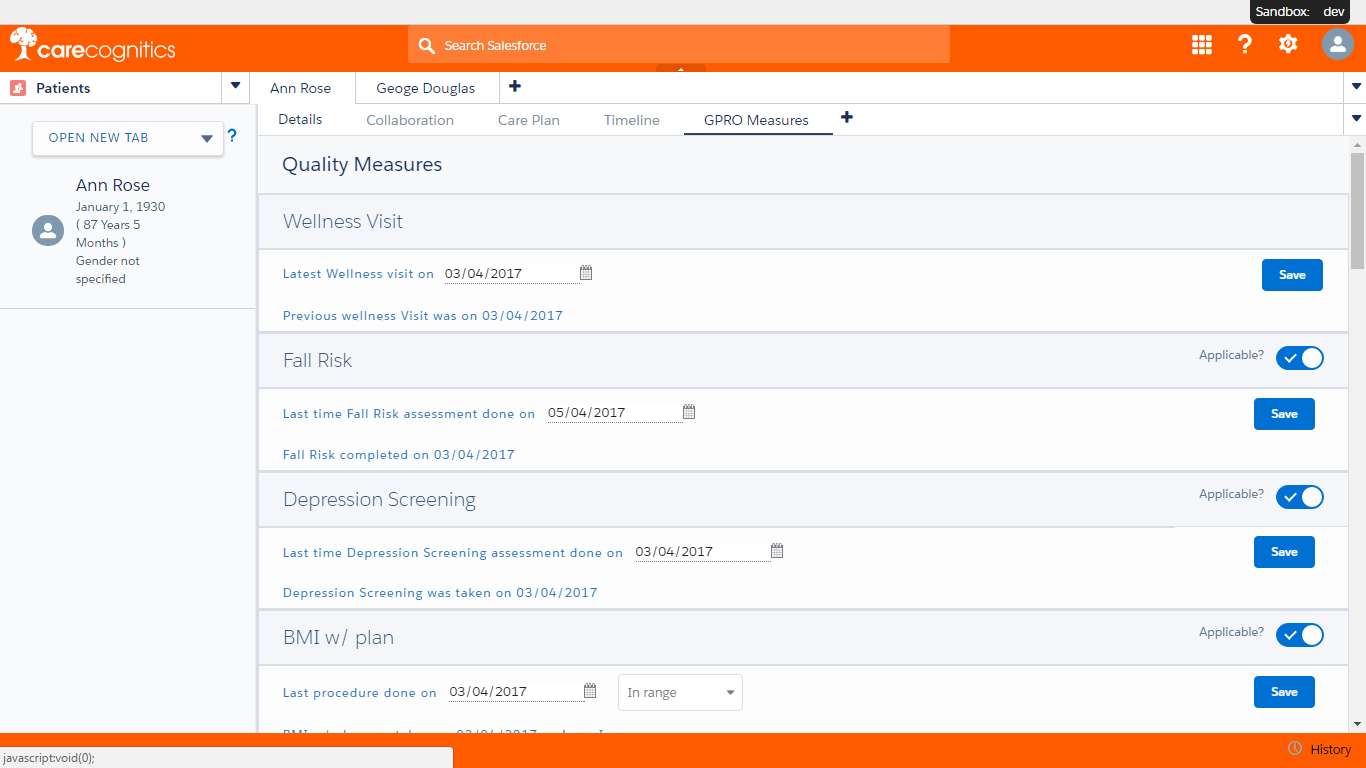The height and width of the screenshot is (768, 1366).
Task: Click the Help question mark icon in header
Action: (1244, 44)
